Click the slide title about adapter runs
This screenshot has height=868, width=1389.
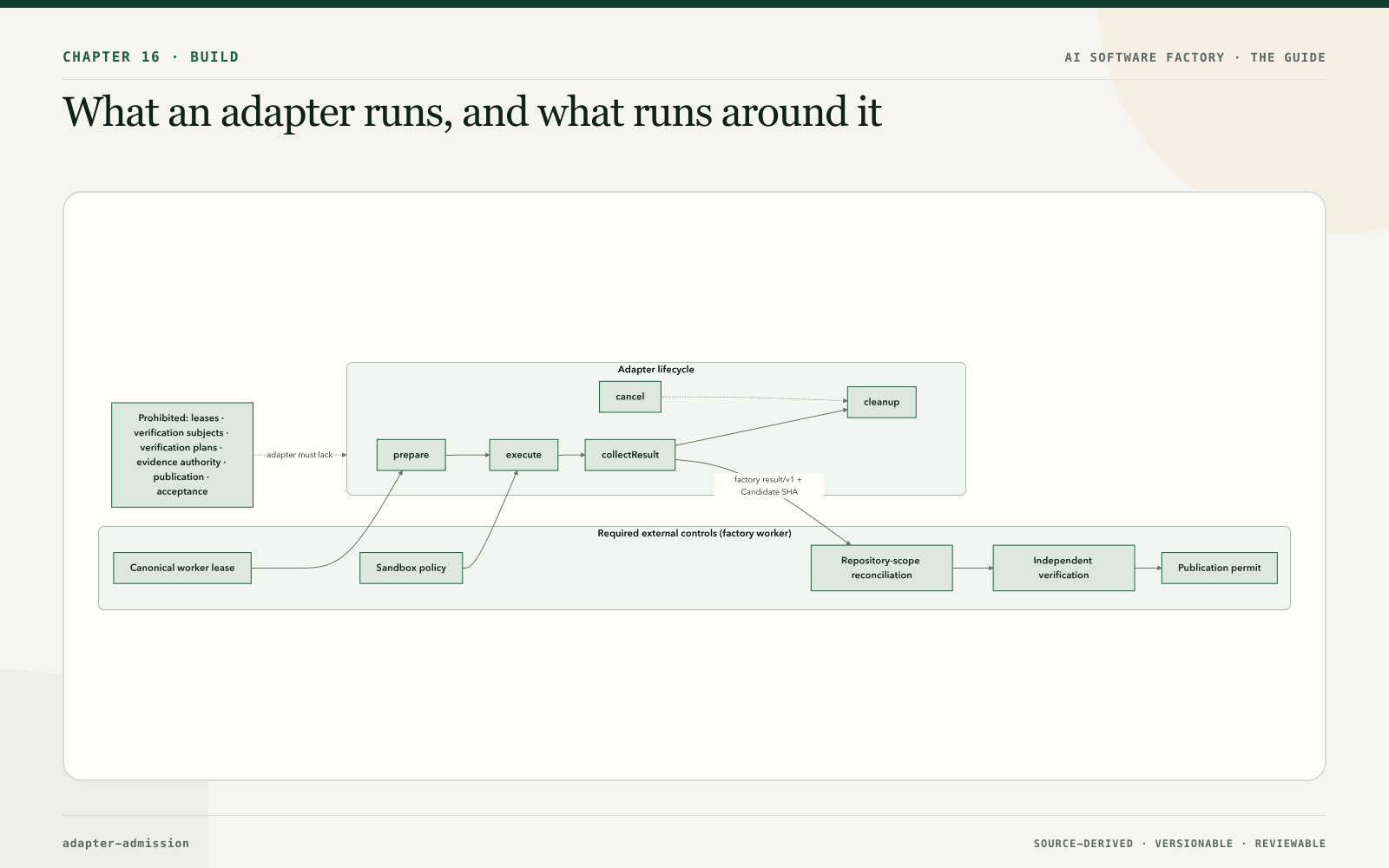pos(472,112)
